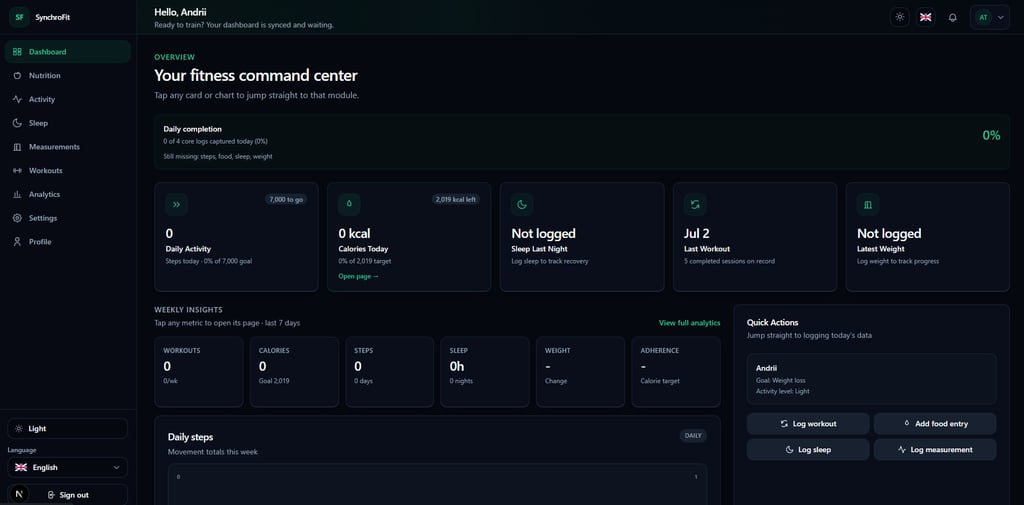Image resolution: width=1024 pixels, height=505 pixels.
Task: Click the View full analytics link
Action: pos(690,323)
